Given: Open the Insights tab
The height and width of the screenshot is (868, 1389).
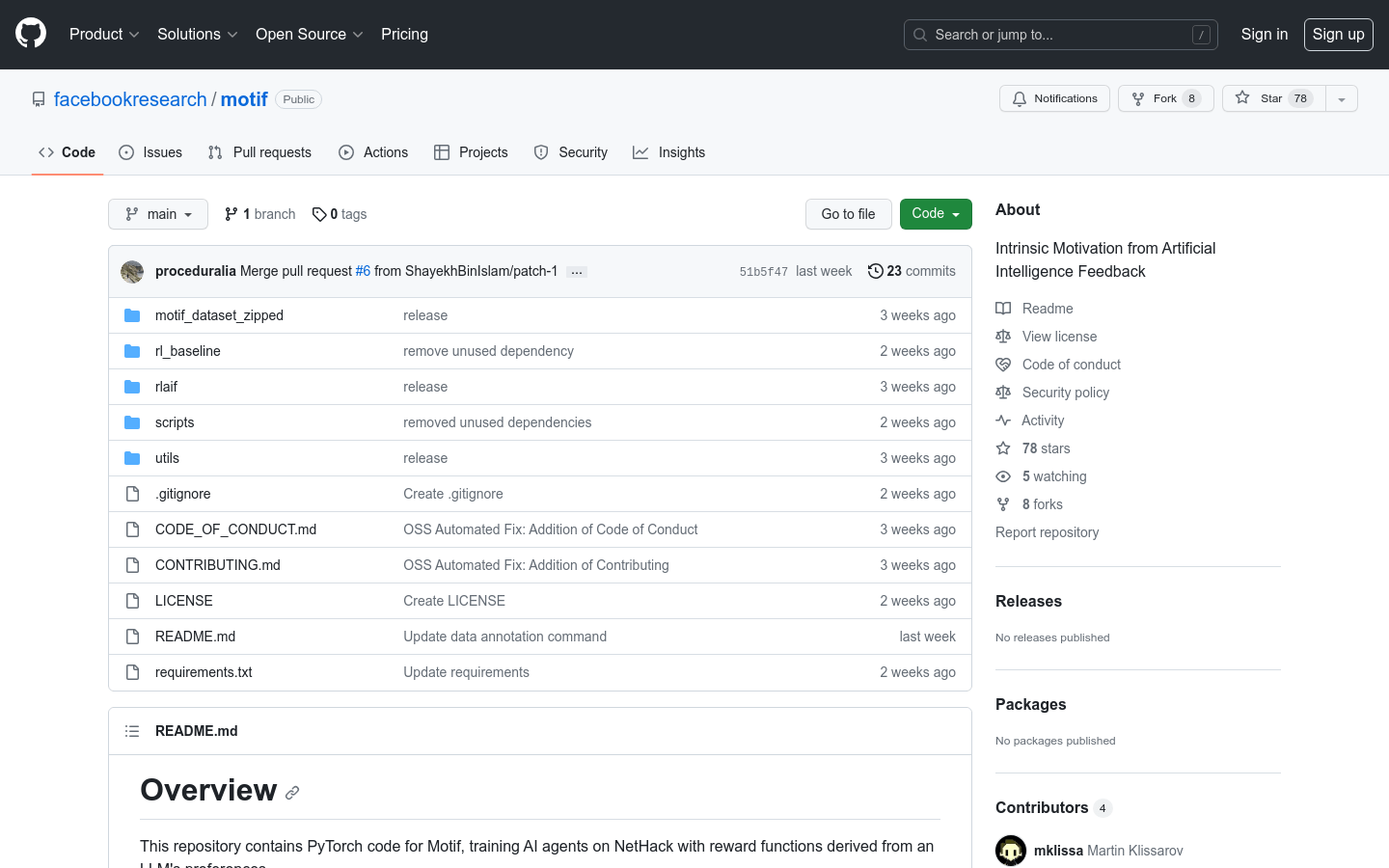Looking at the screenshot, I should [x=669, y=152].
